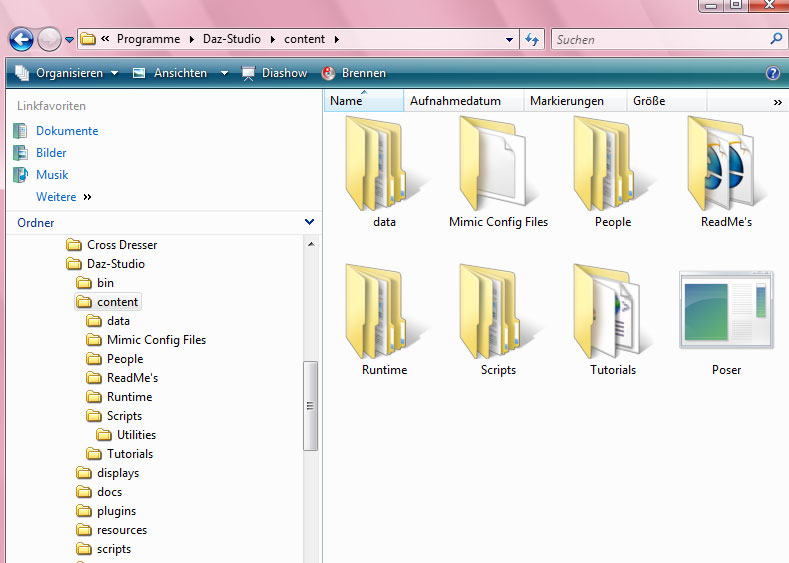Select Daz-Studio in the address breadcrumb
Screen dimensions: 789x563
[x=232, y=39]
